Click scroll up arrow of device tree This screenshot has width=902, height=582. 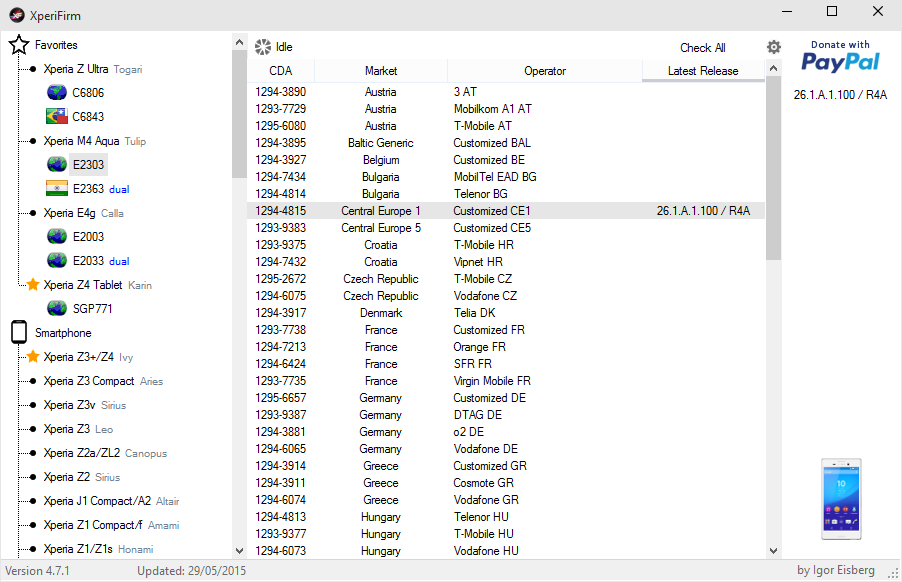(x=239, y=42)
